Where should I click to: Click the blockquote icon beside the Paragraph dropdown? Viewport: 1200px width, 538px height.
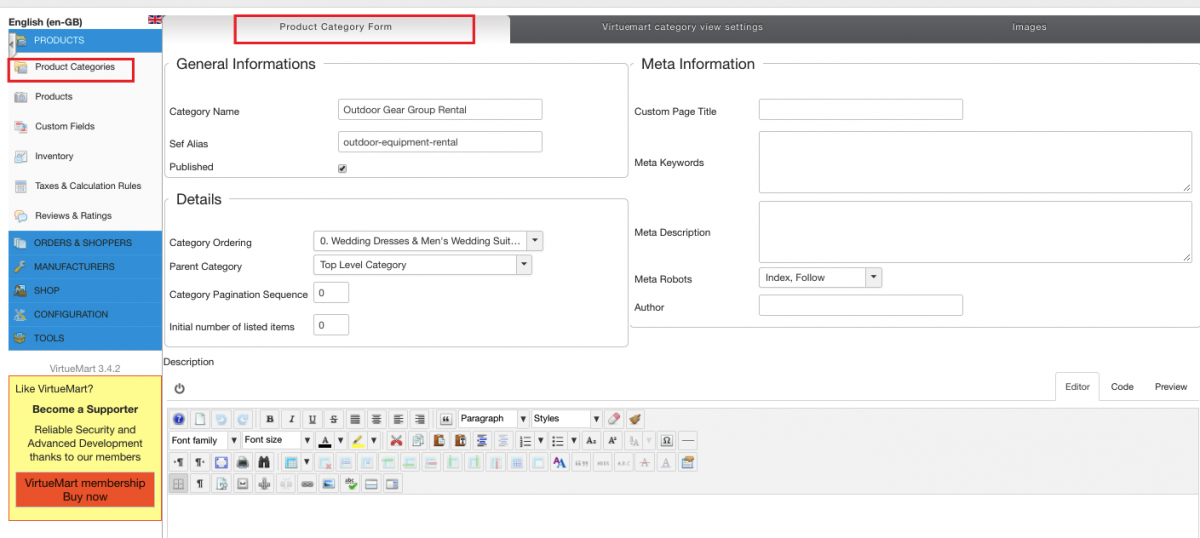(x=446, y=419)
